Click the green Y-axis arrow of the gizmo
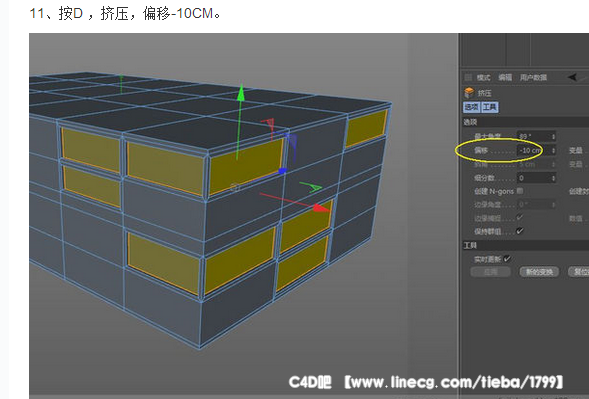This screenshot has height=399, width=589. tap(240, 93)
